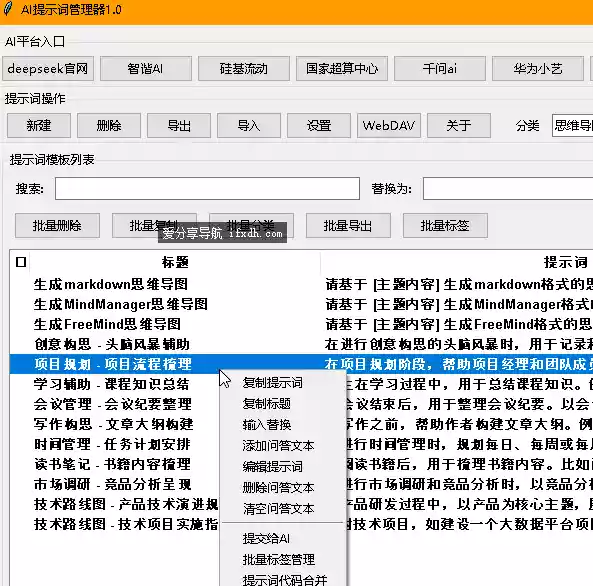Screen dimensions: 593x586
Task: Select row 时间管理 - 任务计划安排
Action: pos(112,444)
